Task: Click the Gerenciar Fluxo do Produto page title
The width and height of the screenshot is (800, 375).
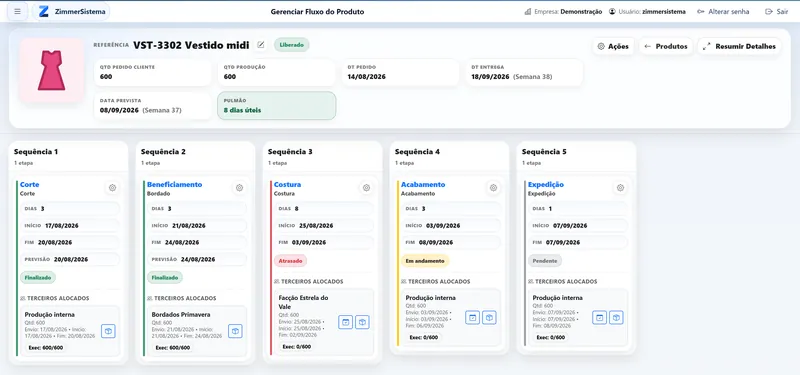Action: point(317,12)
